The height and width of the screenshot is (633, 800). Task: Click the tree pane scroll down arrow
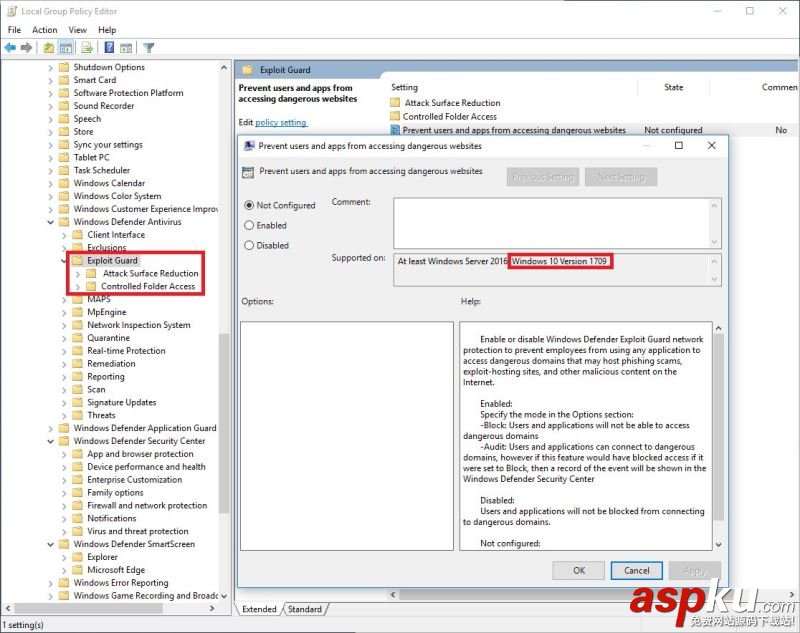pos(223,595)
